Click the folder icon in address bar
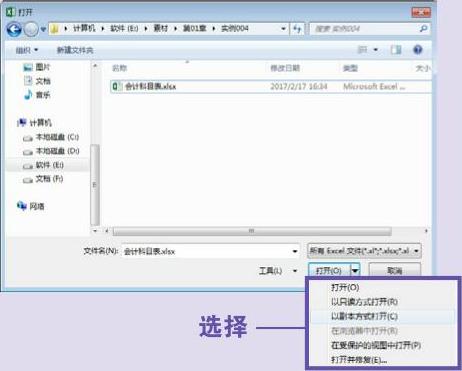The image size is (462, 371). tap(55, 29)
